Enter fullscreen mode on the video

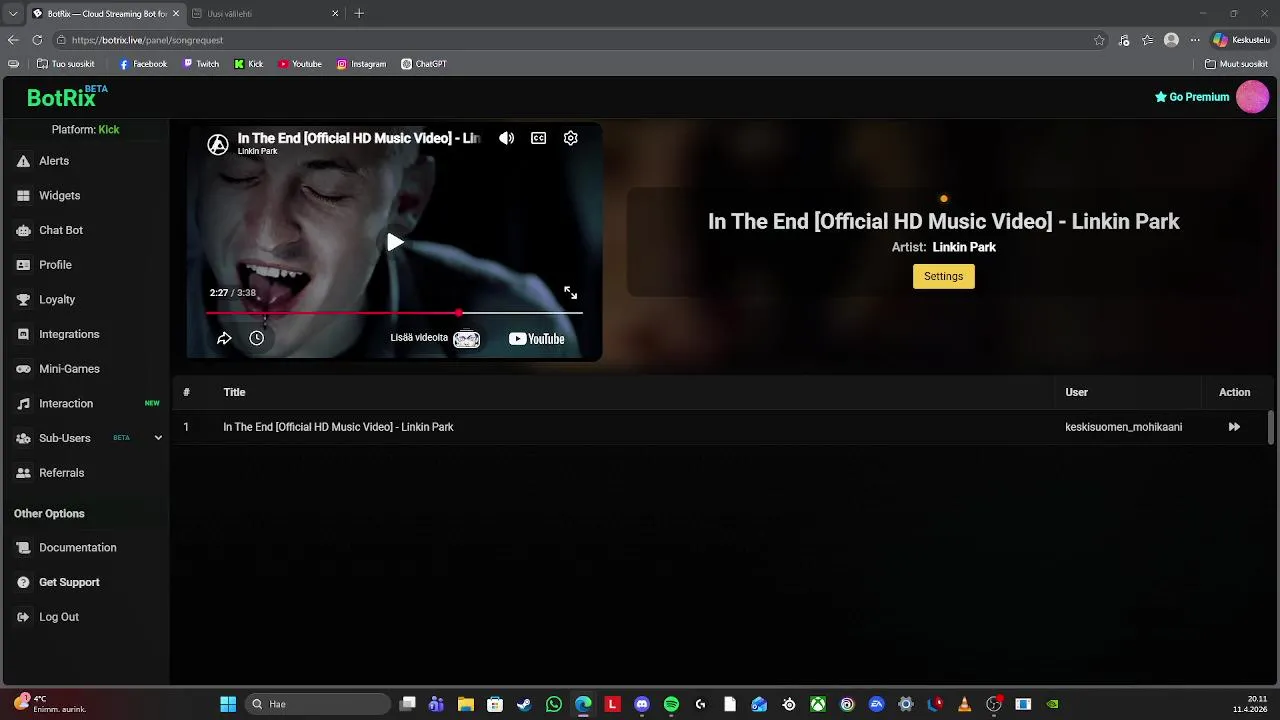570,293
